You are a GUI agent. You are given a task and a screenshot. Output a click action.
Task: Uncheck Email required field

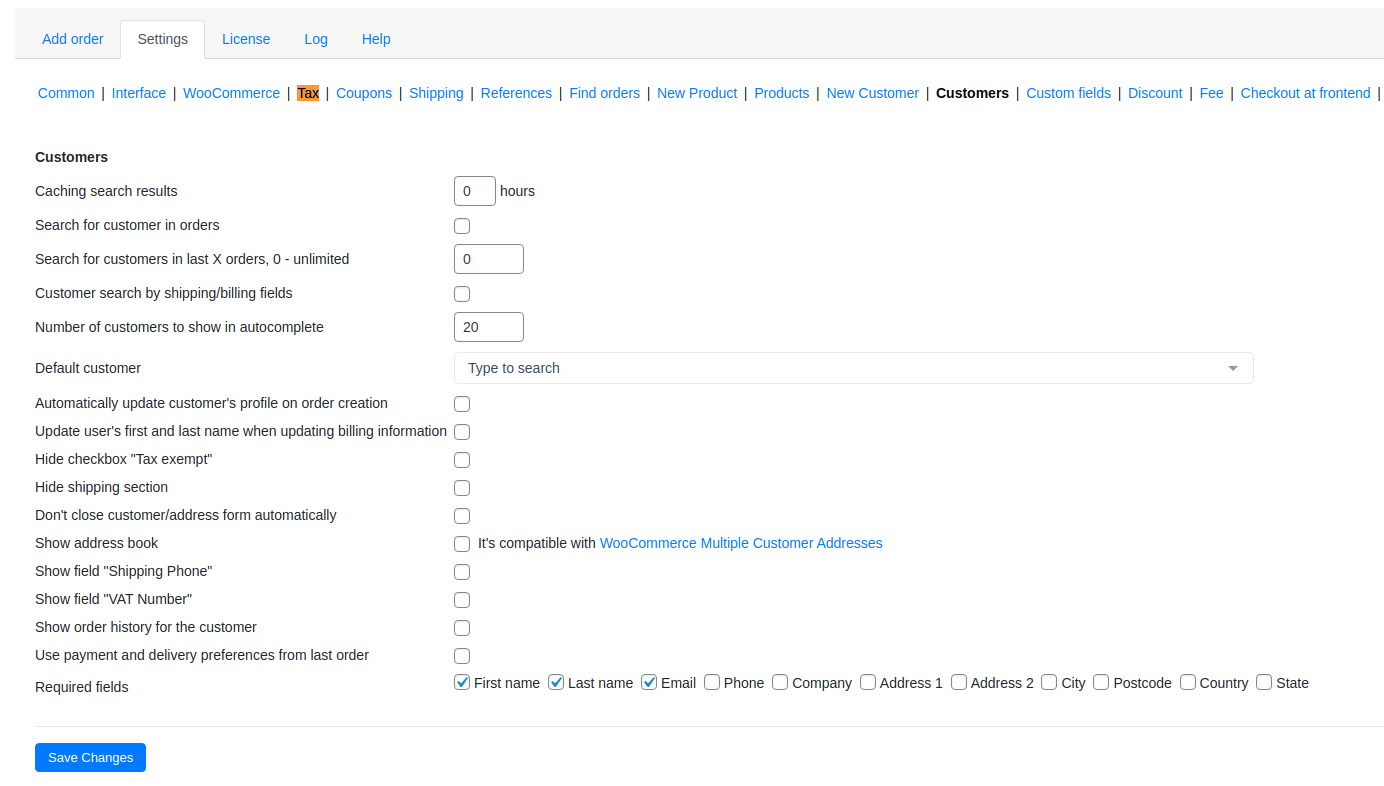[649, 682]
